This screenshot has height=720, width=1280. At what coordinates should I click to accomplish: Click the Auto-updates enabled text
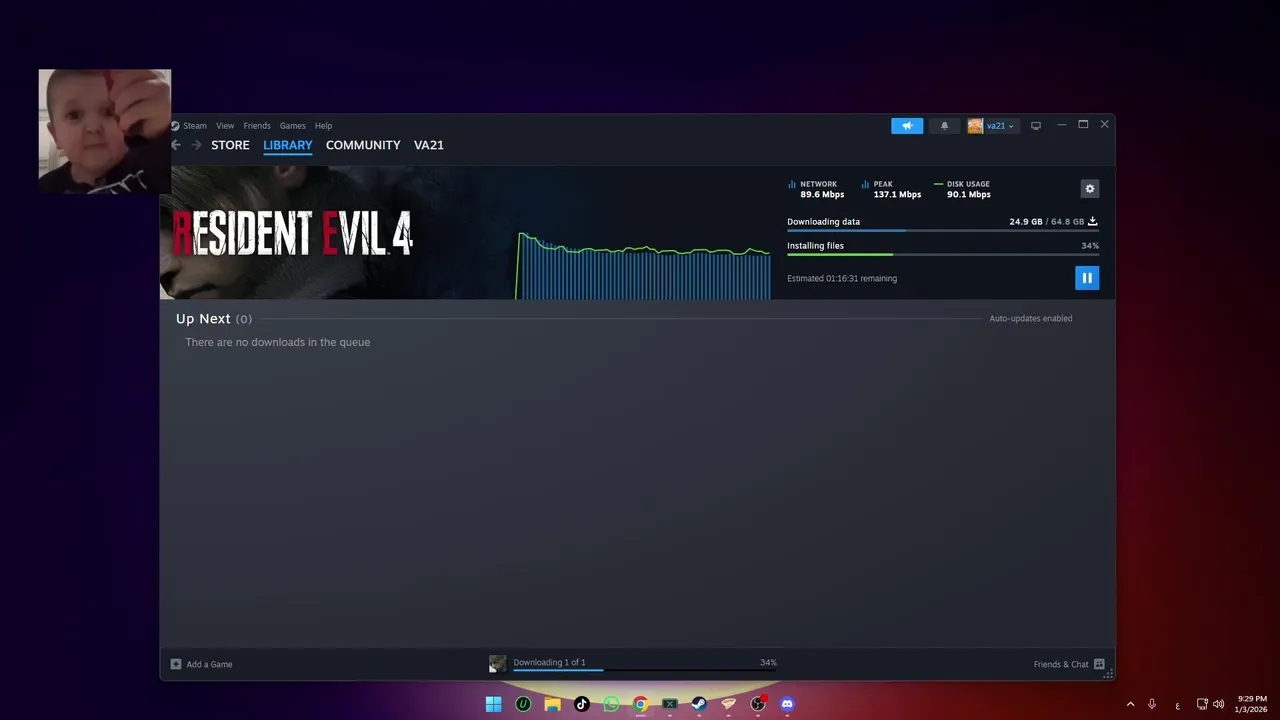pyautogui.click(x=1031, y=318)
